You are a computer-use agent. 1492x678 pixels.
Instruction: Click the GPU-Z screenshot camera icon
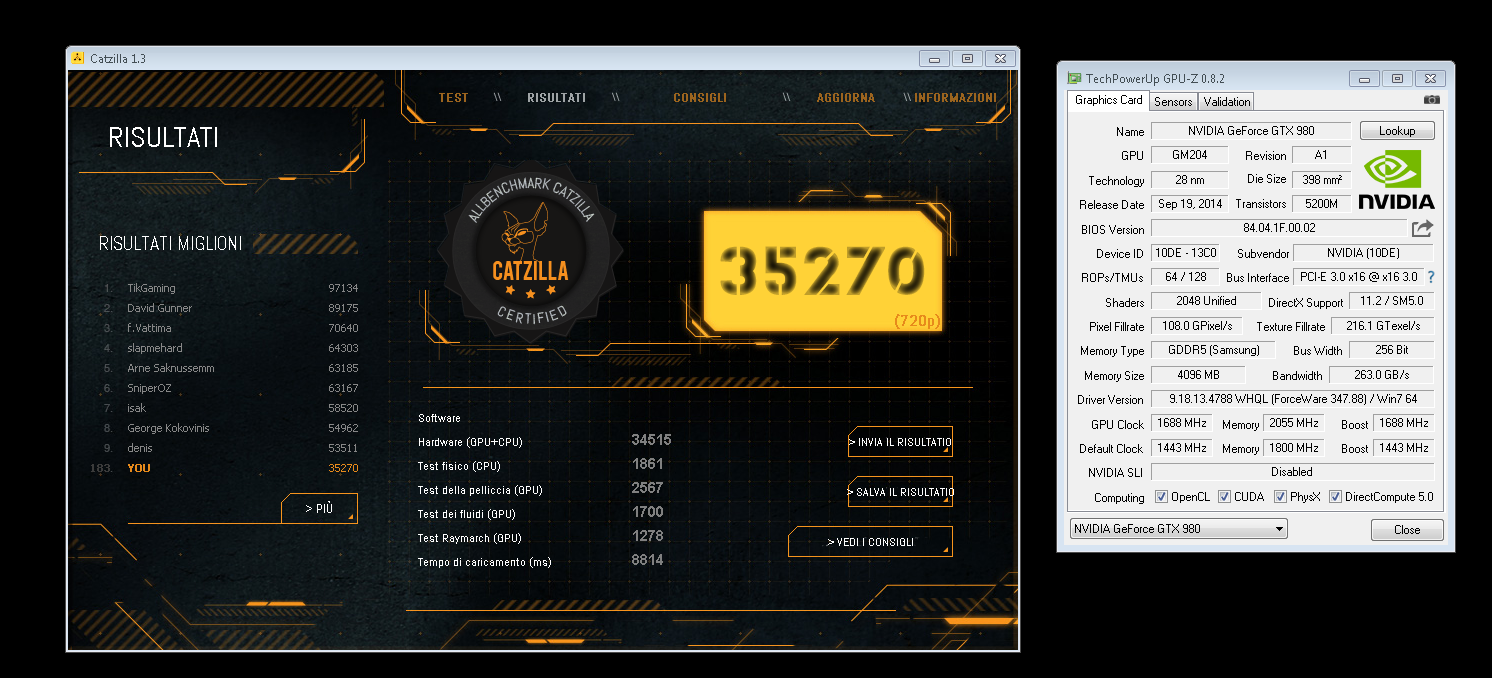coord(1432,99)
